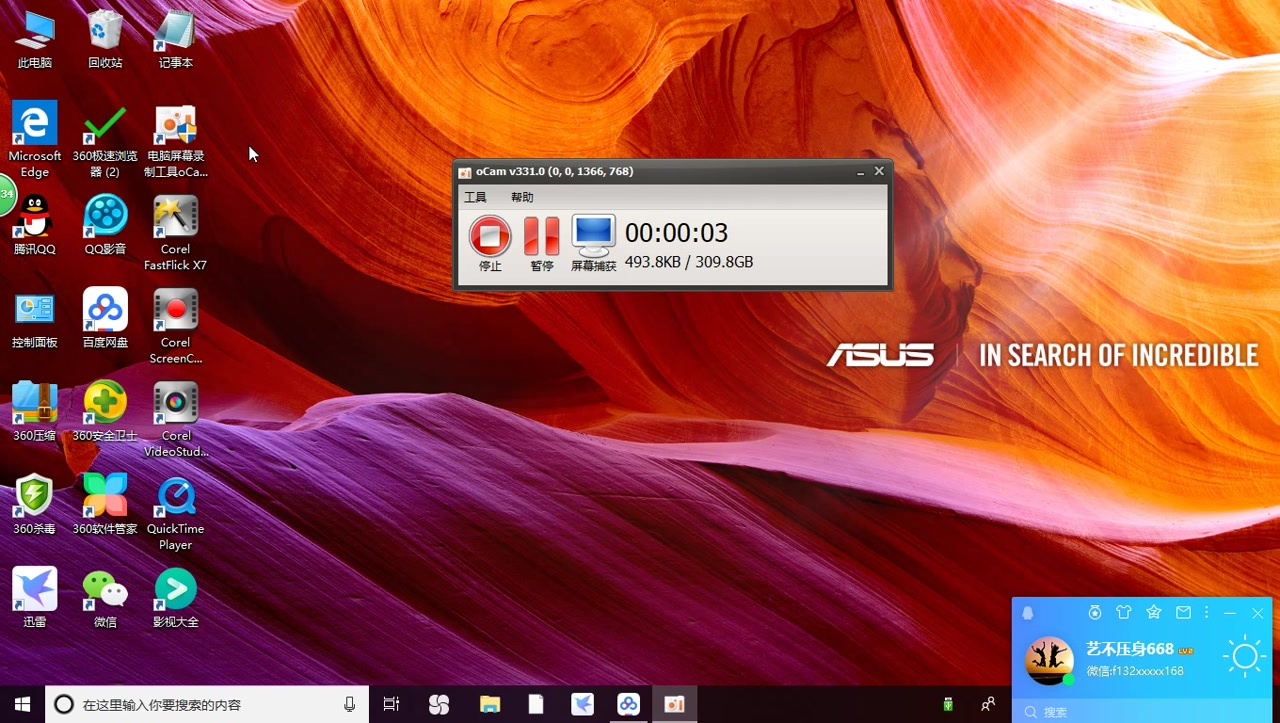
Task: Open the T-shirt skin icon in QQ
Action: click(x=1124, y=612)
